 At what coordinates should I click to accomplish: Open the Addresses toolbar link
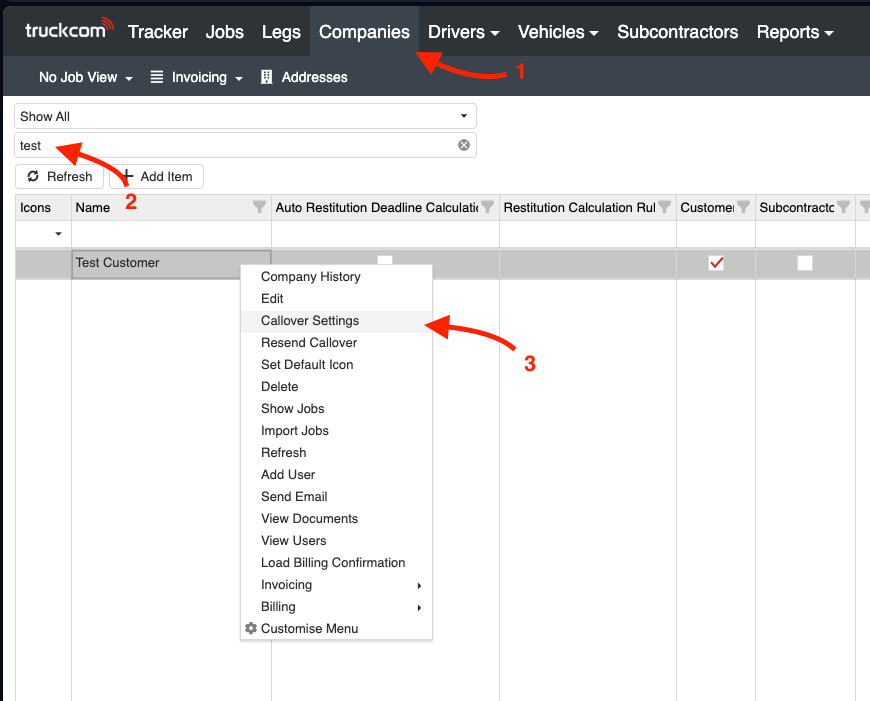pos(304,77)
